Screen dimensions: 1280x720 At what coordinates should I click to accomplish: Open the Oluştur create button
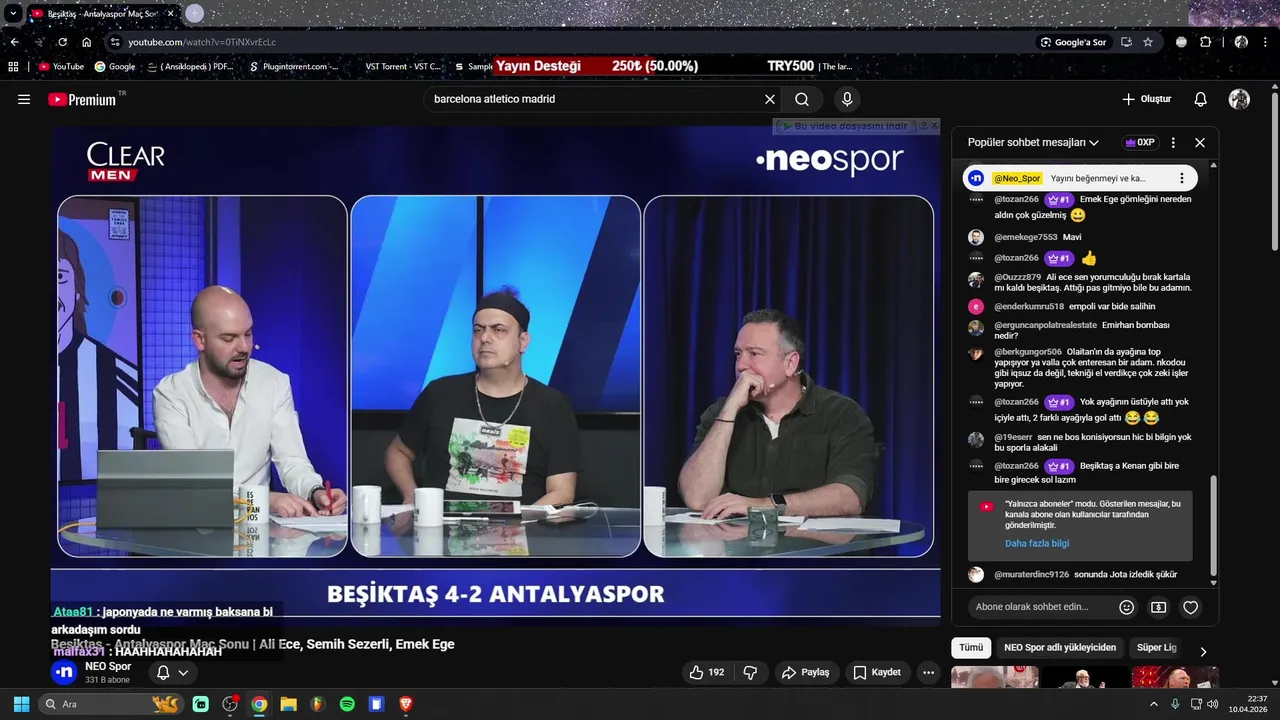1147,99
